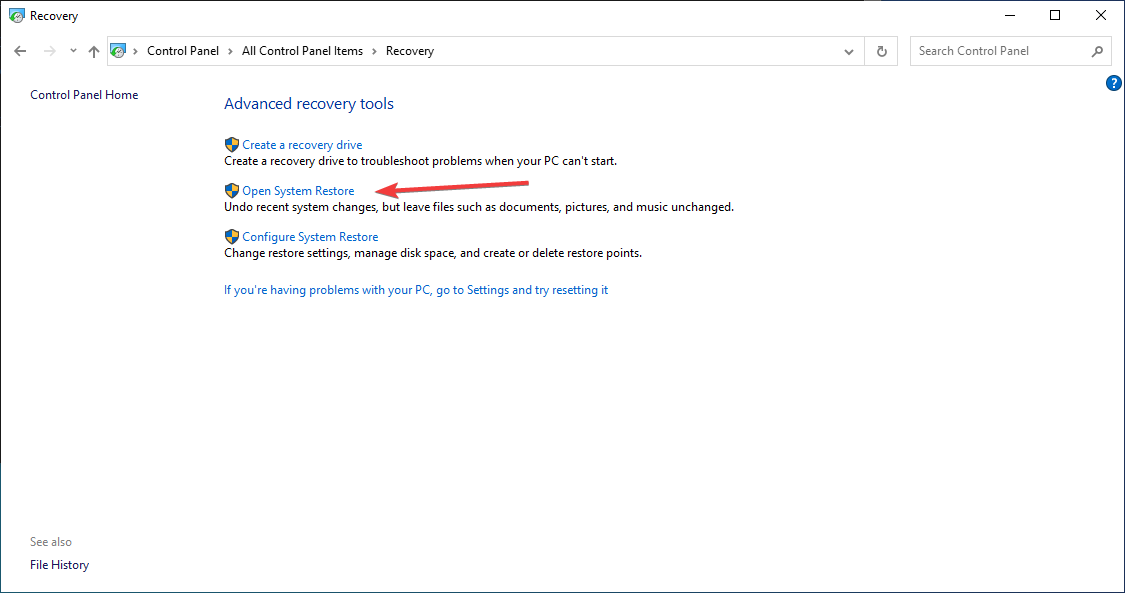Screen dimensions: 1125x593
Task: Click the Recovery icon in the address bar
Action: (x=118, y=50)
